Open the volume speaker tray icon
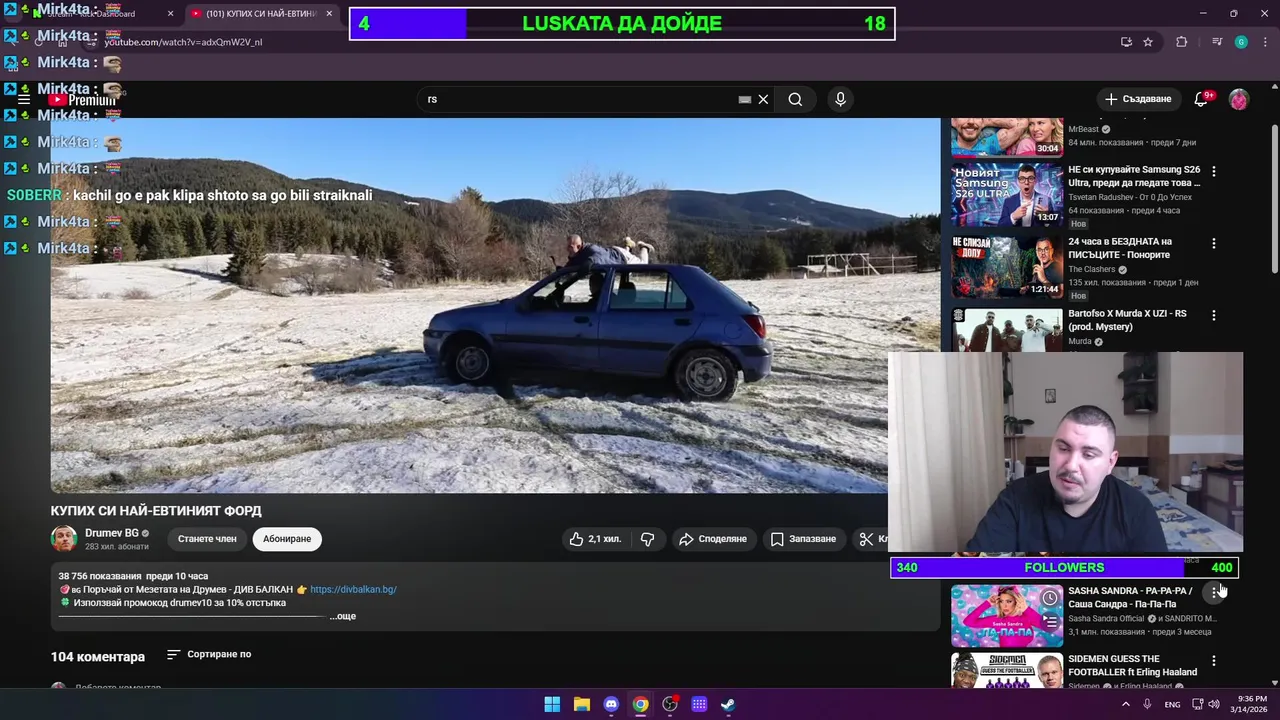 (1214, 704)
